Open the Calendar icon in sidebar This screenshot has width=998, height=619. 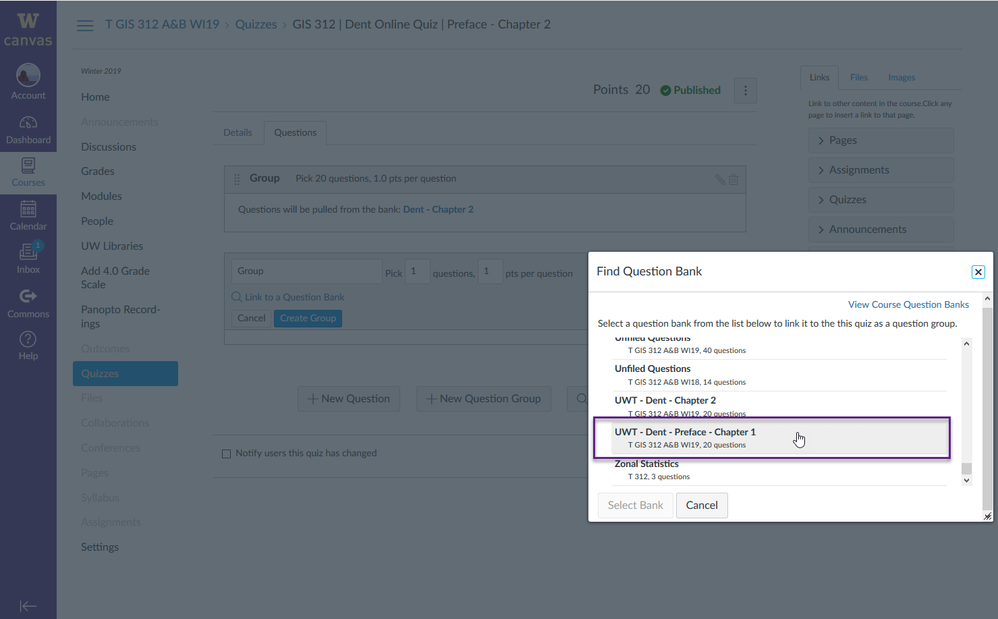(x=28, y=215)
